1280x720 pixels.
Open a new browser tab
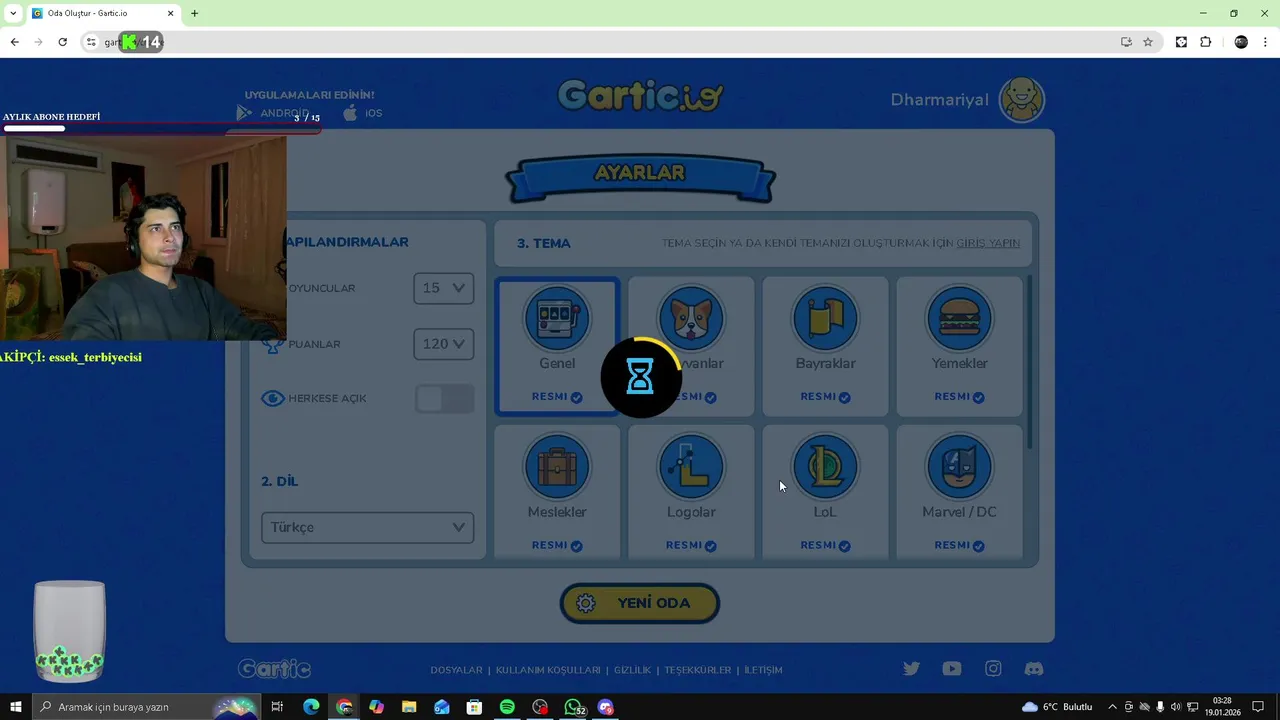[194, 13]
